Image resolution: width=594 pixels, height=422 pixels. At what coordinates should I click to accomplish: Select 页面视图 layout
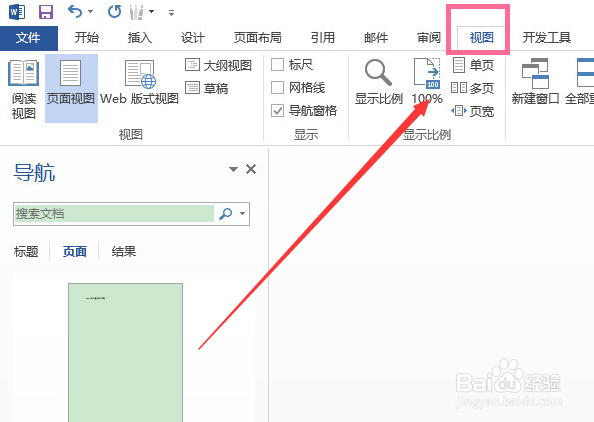[x=71, y=89]
